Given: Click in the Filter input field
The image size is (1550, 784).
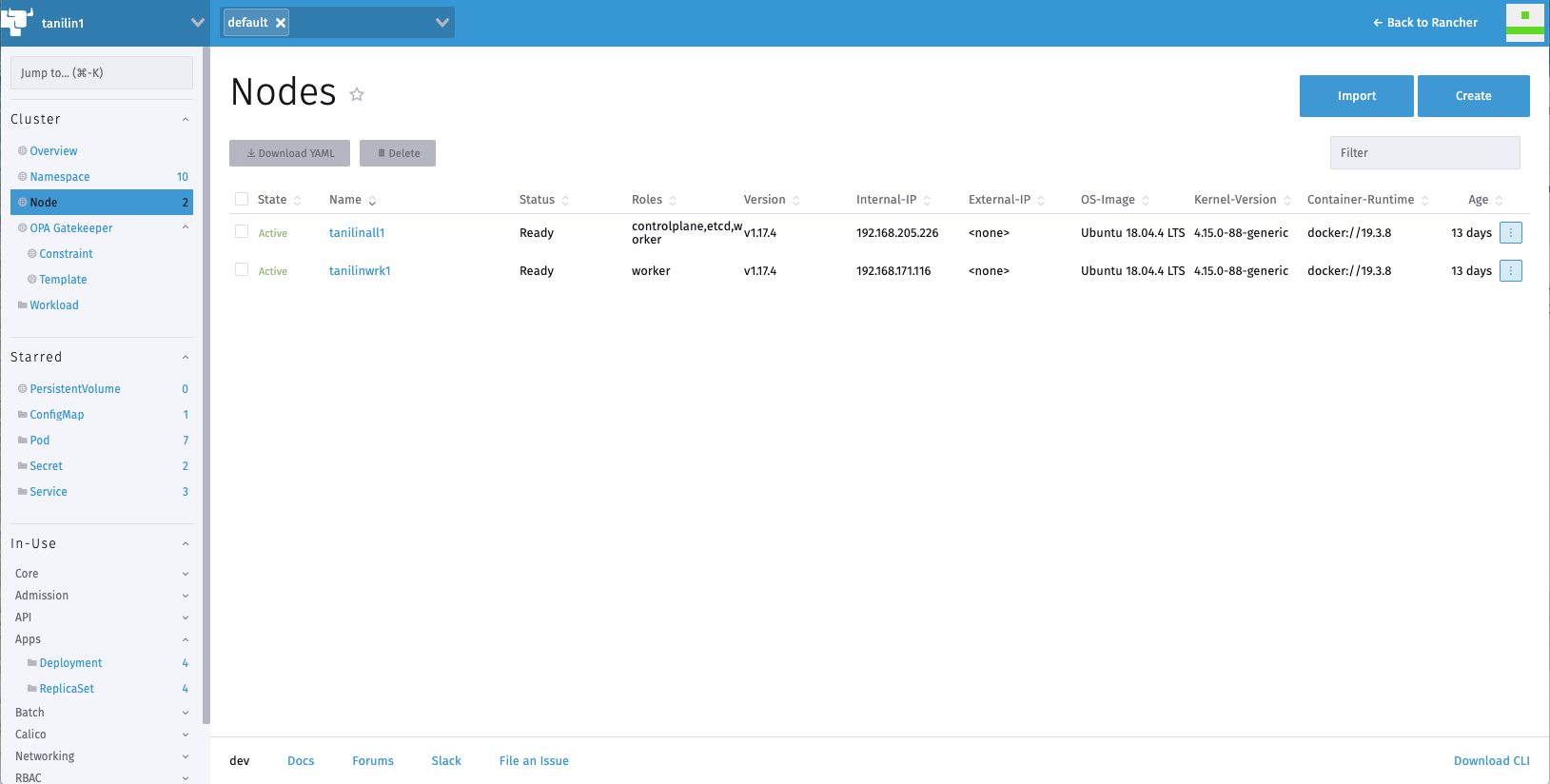Looking at the screenshot, I should coord(1424,153).
